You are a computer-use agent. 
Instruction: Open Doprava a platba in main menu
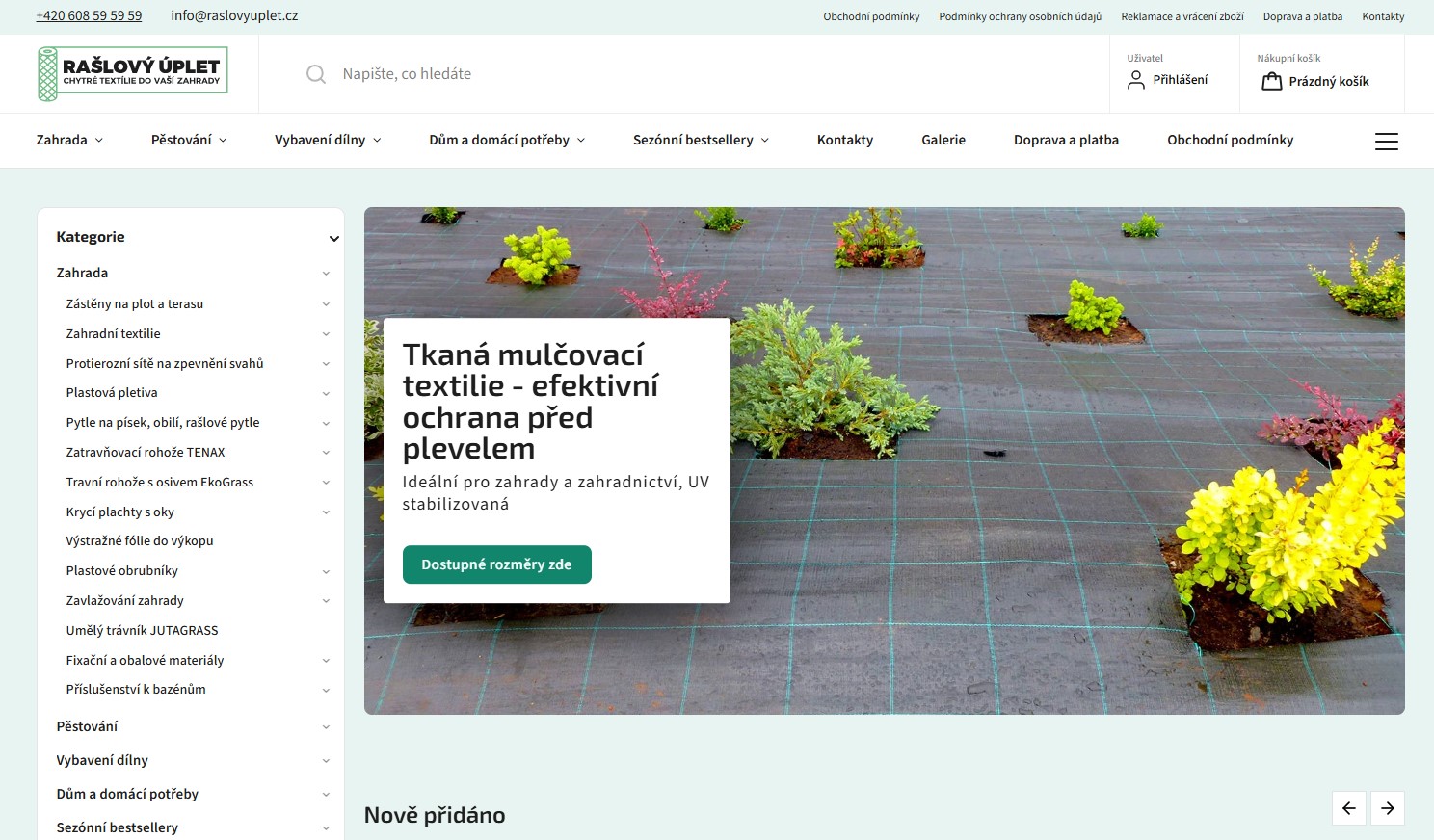point(1066,141)
